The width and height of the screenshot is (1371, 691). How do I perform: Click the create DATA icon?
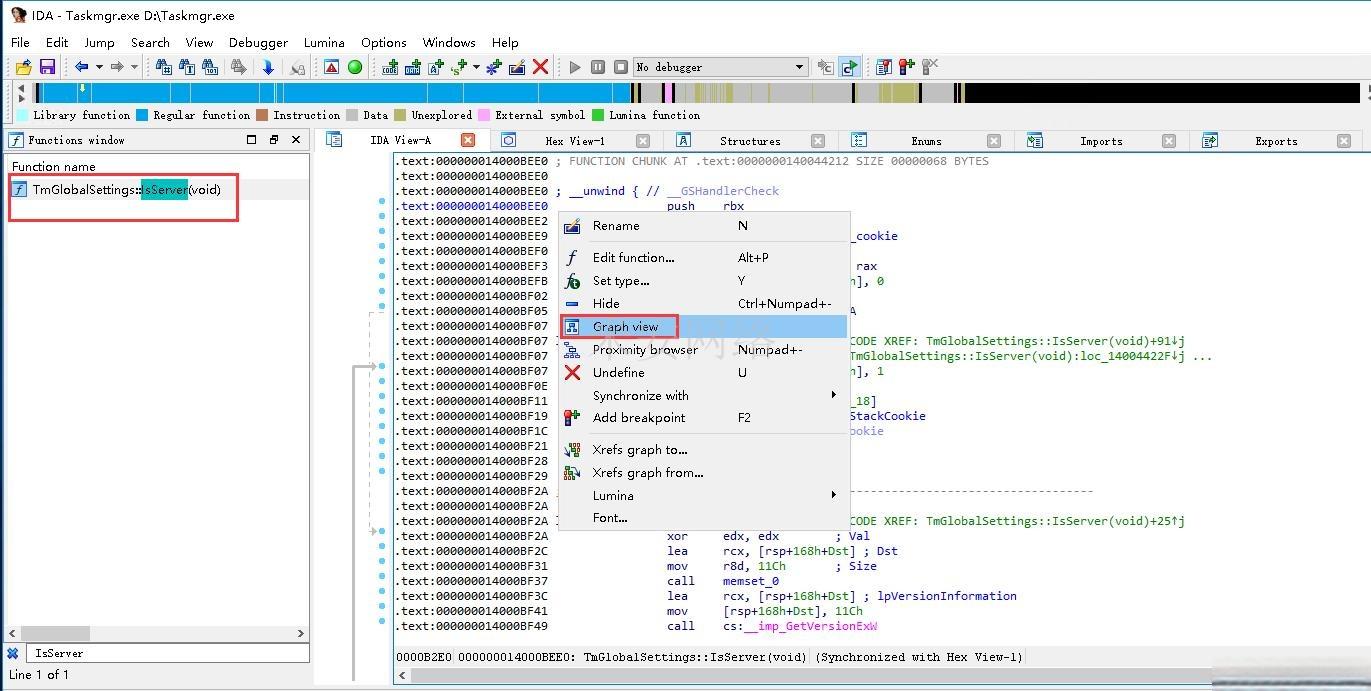(x=412, y=67)
